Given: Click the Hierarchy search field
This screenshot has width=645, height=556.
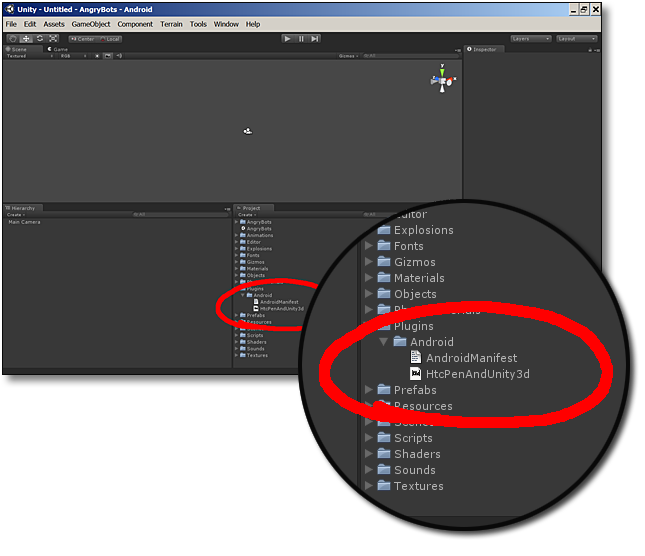Looking at the screenshot, I should coord(180,215).
